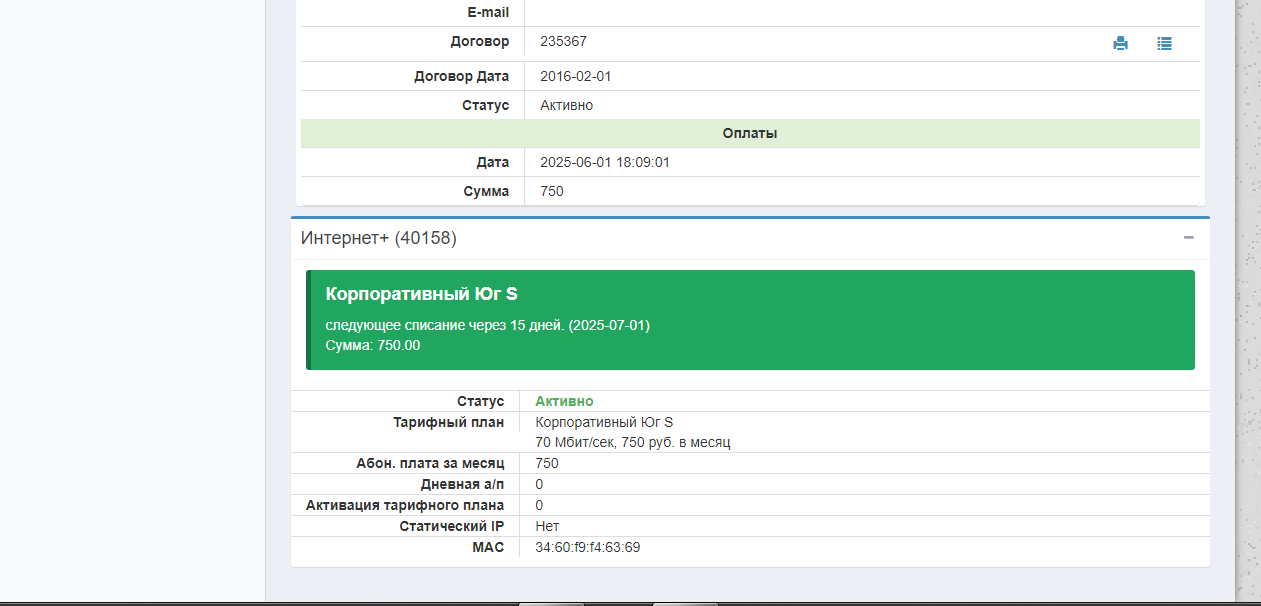This screenshot has width=1261, height=606.
Task: Select Корпоративный Юг S in the Тарифный план row
Action: tap(605, 422)
